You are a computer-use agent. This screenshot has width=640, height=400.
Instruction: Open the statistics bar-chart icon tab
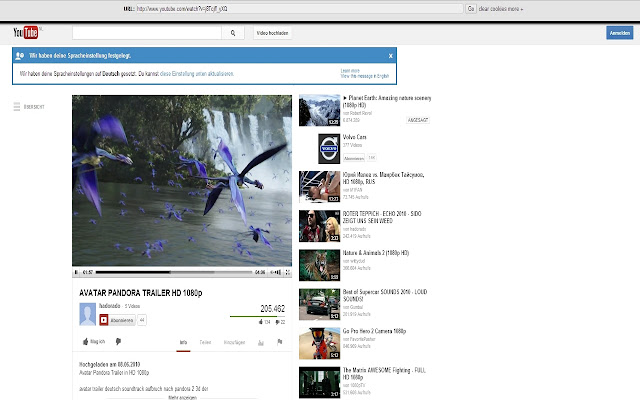(x=261, y=342)
